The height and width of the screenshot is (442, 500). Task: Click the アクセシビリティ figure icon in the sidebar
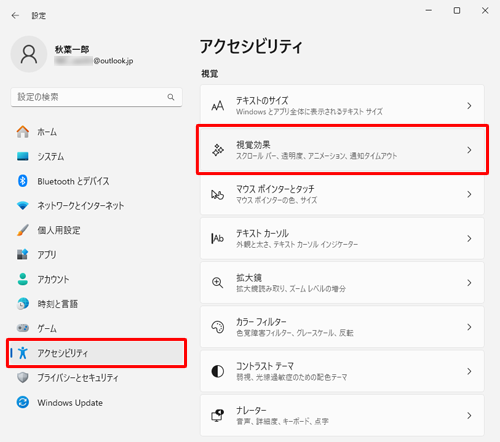click(23, 353)
